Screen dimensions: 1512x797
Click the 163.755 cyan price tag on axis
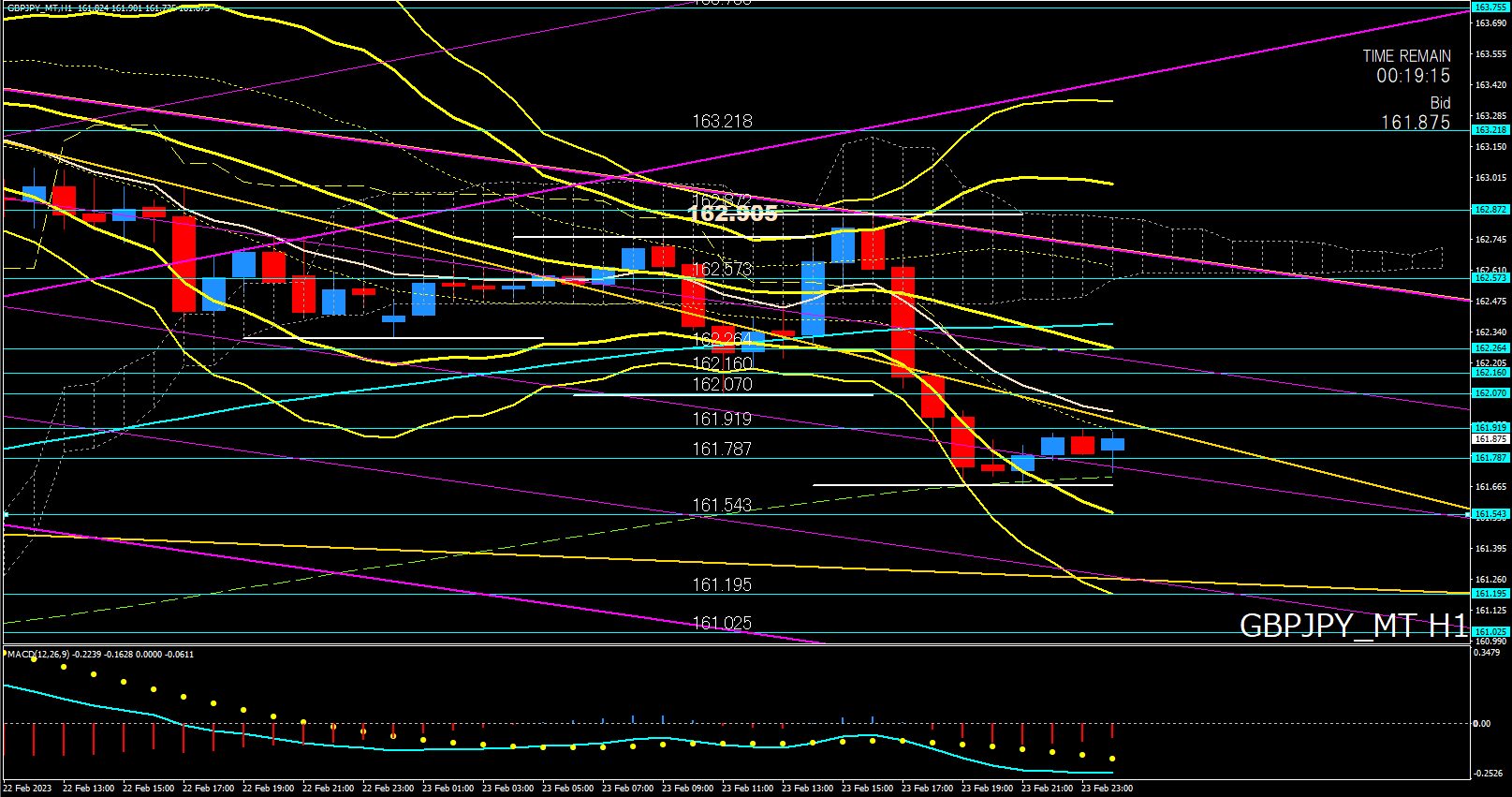1490,7
